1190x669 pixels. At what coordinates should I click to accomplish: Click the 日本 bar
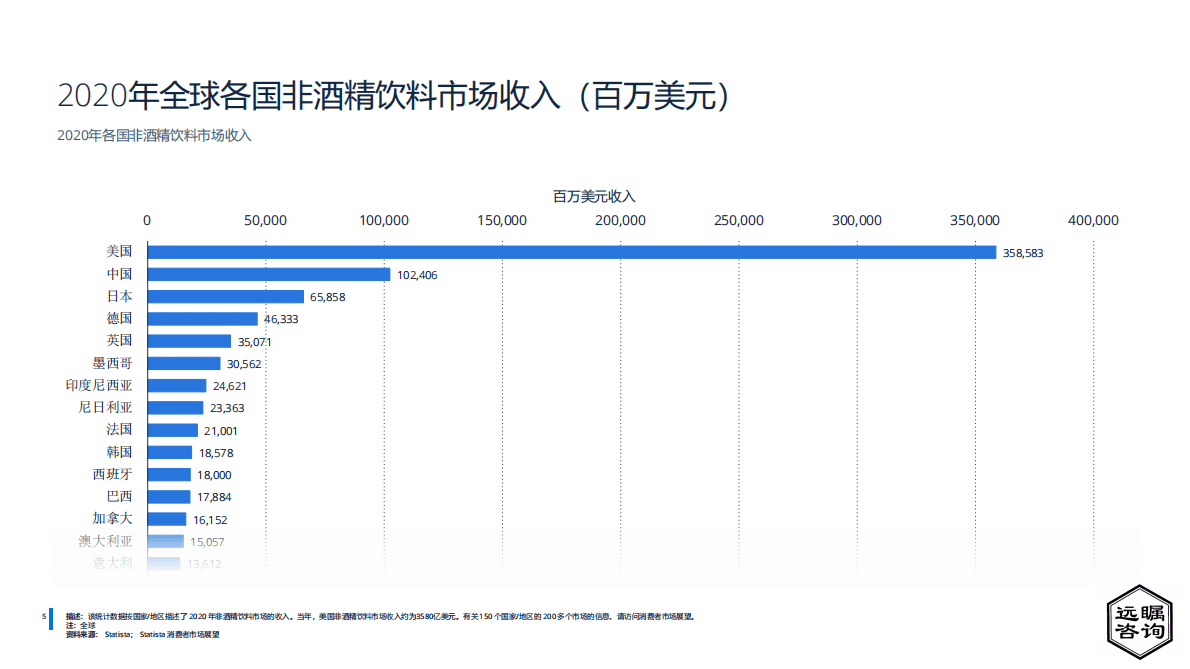pos(224,296)
